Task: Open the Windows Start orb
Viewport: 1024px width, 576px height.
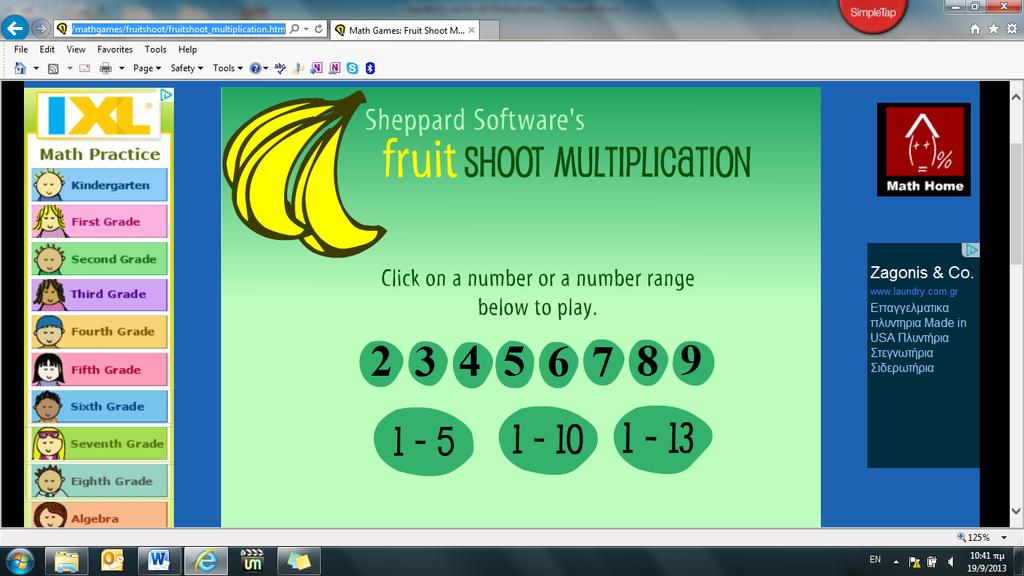Action: 20,561
